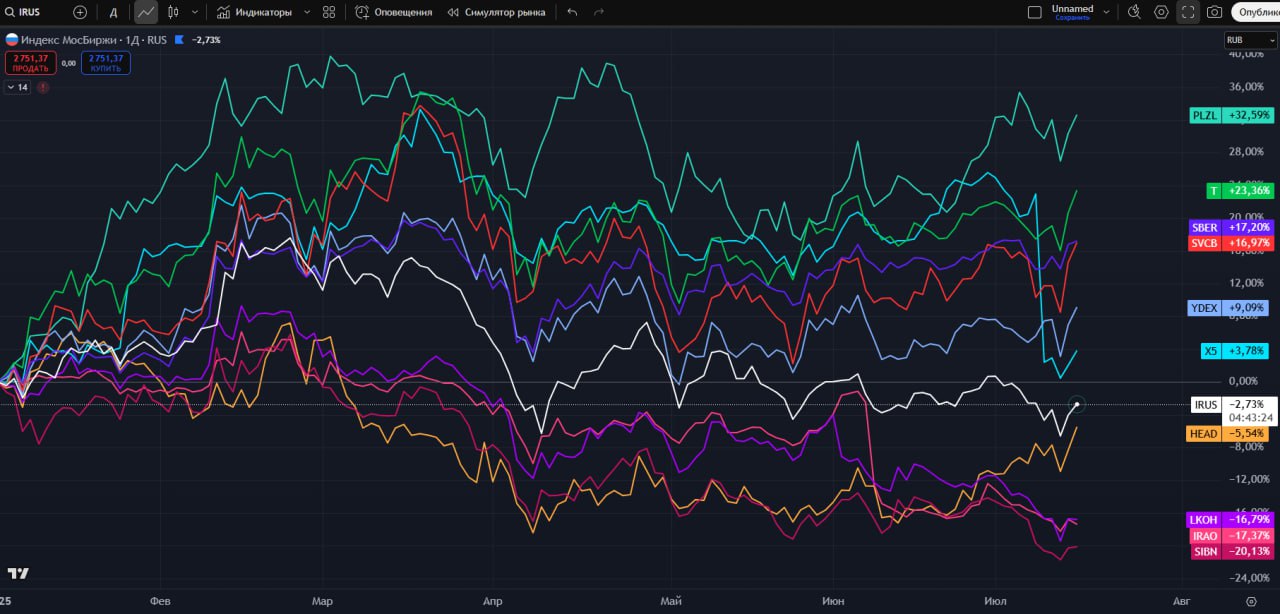The image size is (1280, 614).
Task: Expand the collapsed 14 indicators legend
Action: (x=17, y=87)
